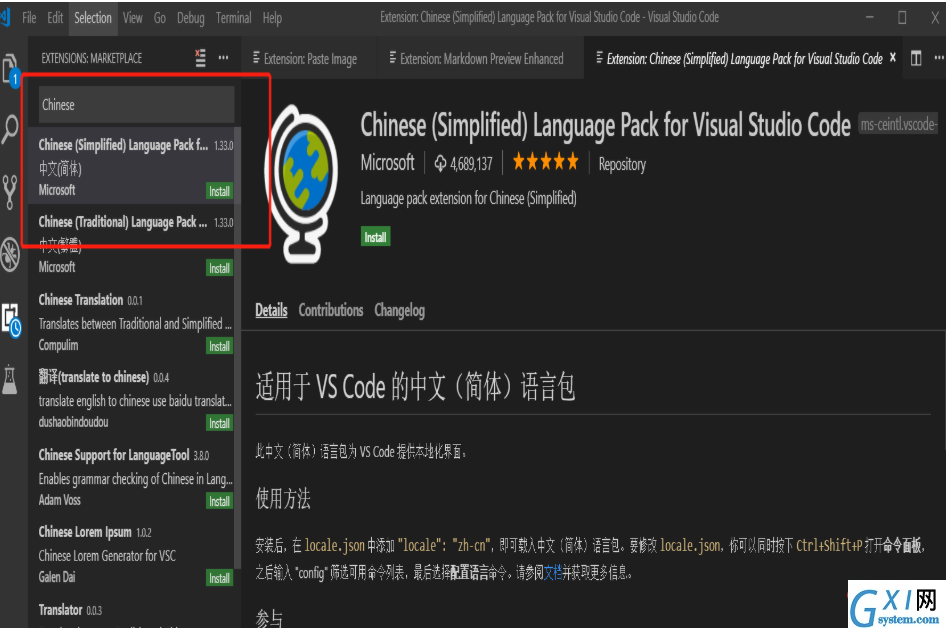Install the Chinese Translation extension
946x628 pixels.
click(219, 346)
